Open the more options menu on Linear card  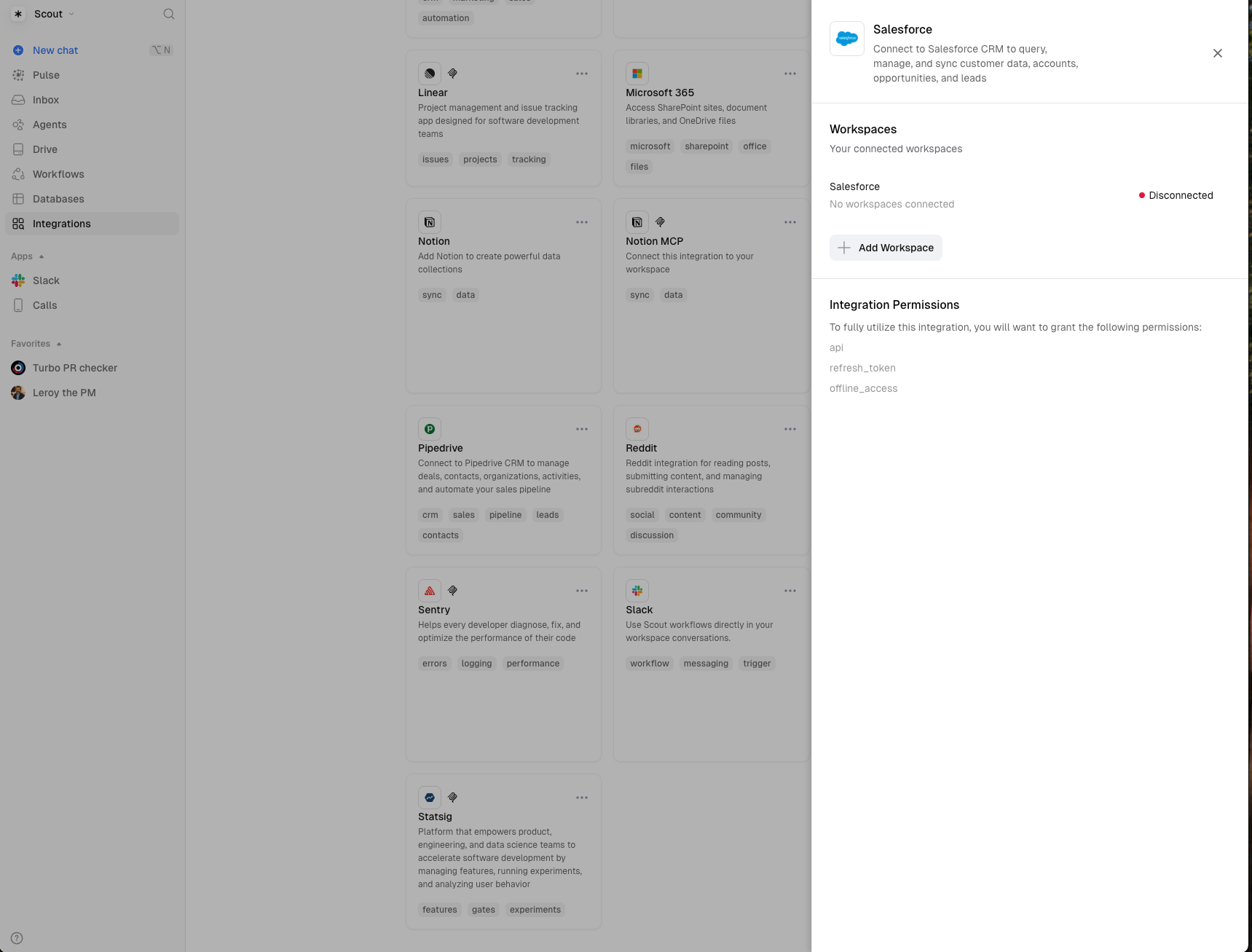pos(581,74)
